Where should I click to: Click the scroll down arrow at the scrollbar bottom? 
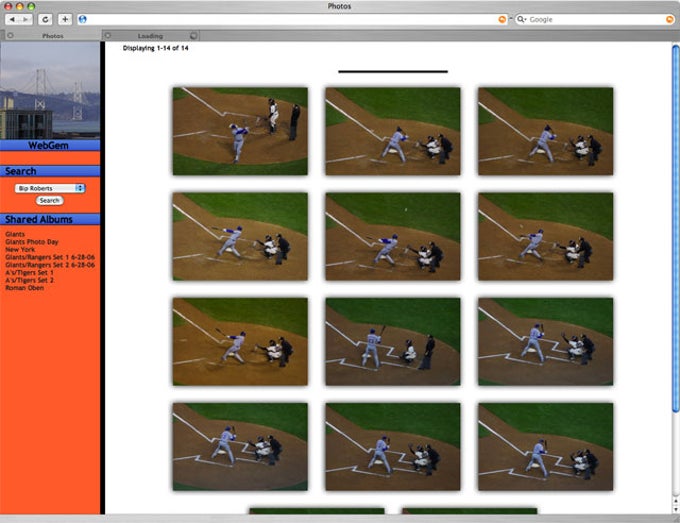click(676, 510)
